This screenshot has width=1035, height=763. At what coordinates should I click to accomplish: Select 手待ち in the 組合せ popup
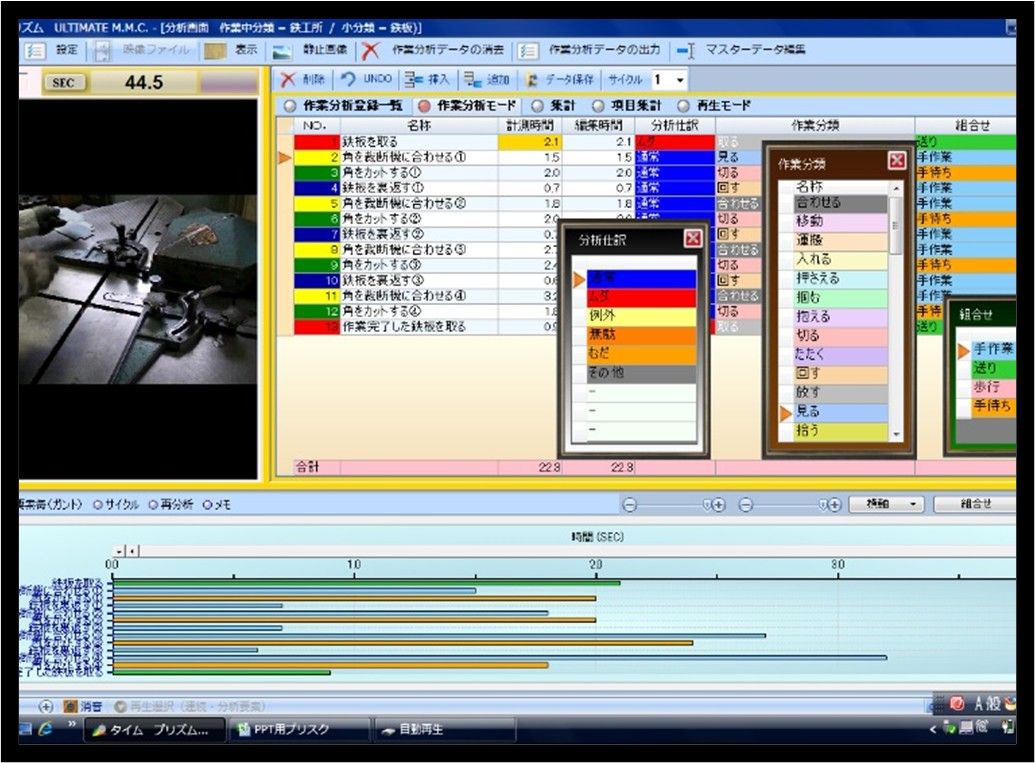993,407
